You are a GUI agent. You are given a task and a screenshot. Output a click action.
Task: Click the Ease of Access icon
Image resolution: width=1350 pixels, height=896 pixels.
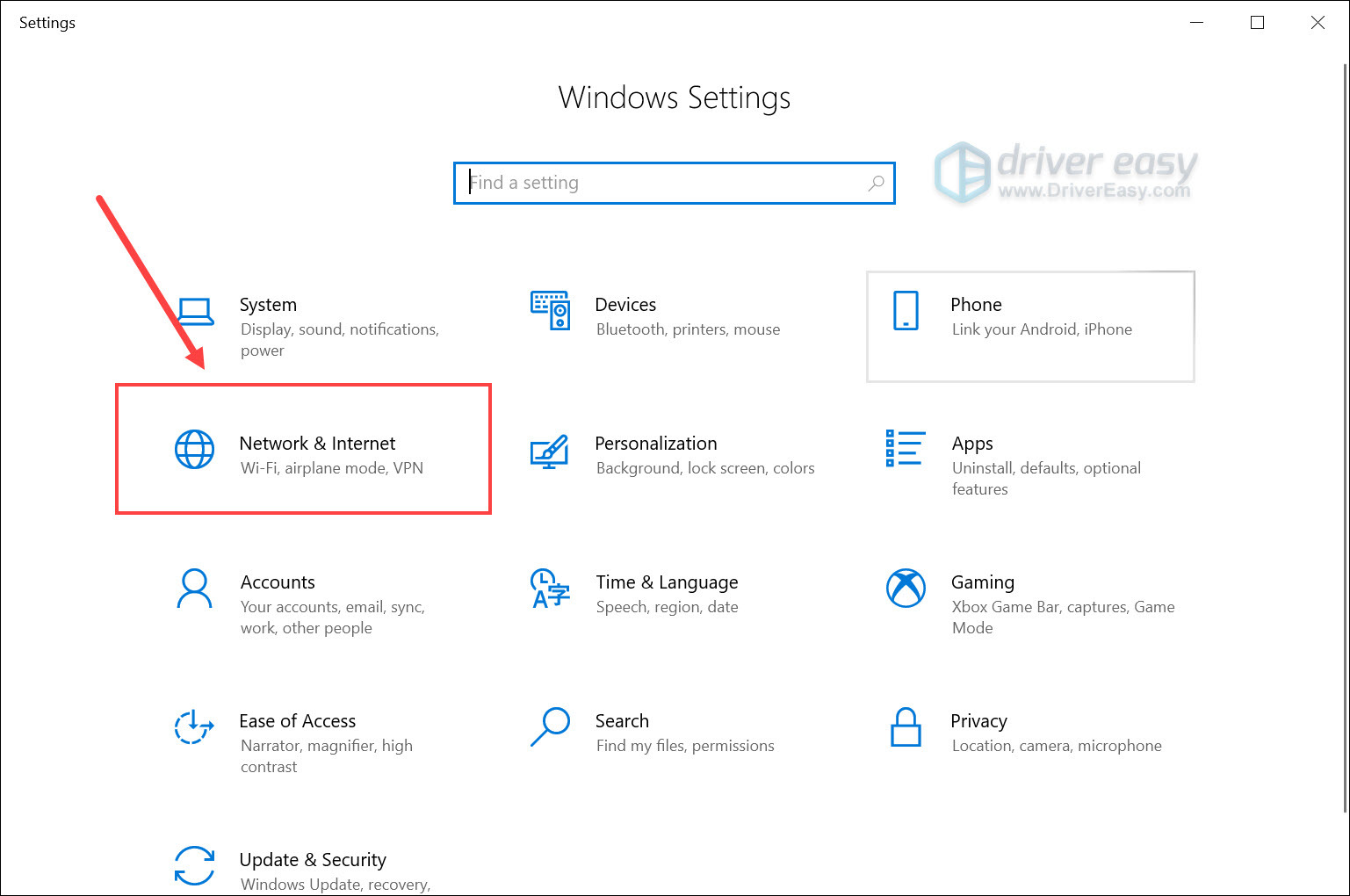point(195,727)
